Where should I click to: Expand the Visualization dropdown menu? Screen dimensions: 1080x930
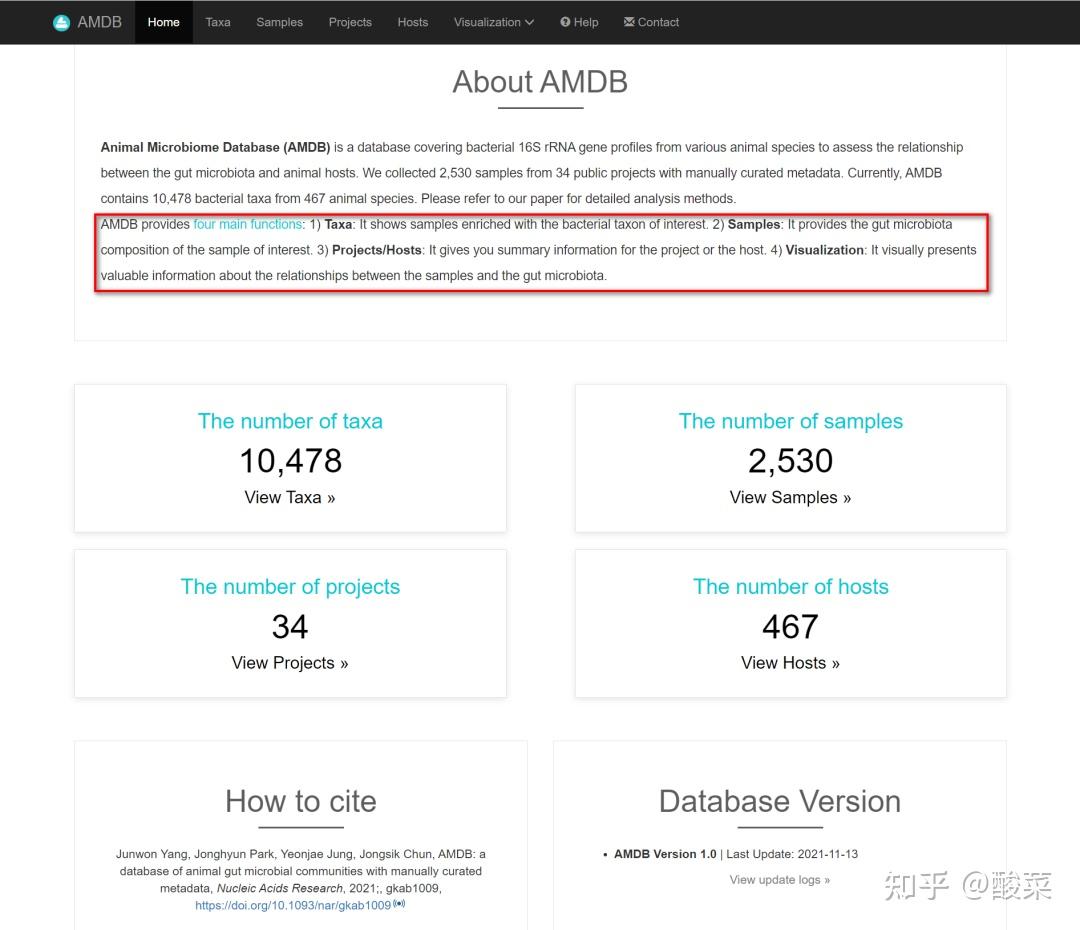pyautogui.click(x=493, y=22)
